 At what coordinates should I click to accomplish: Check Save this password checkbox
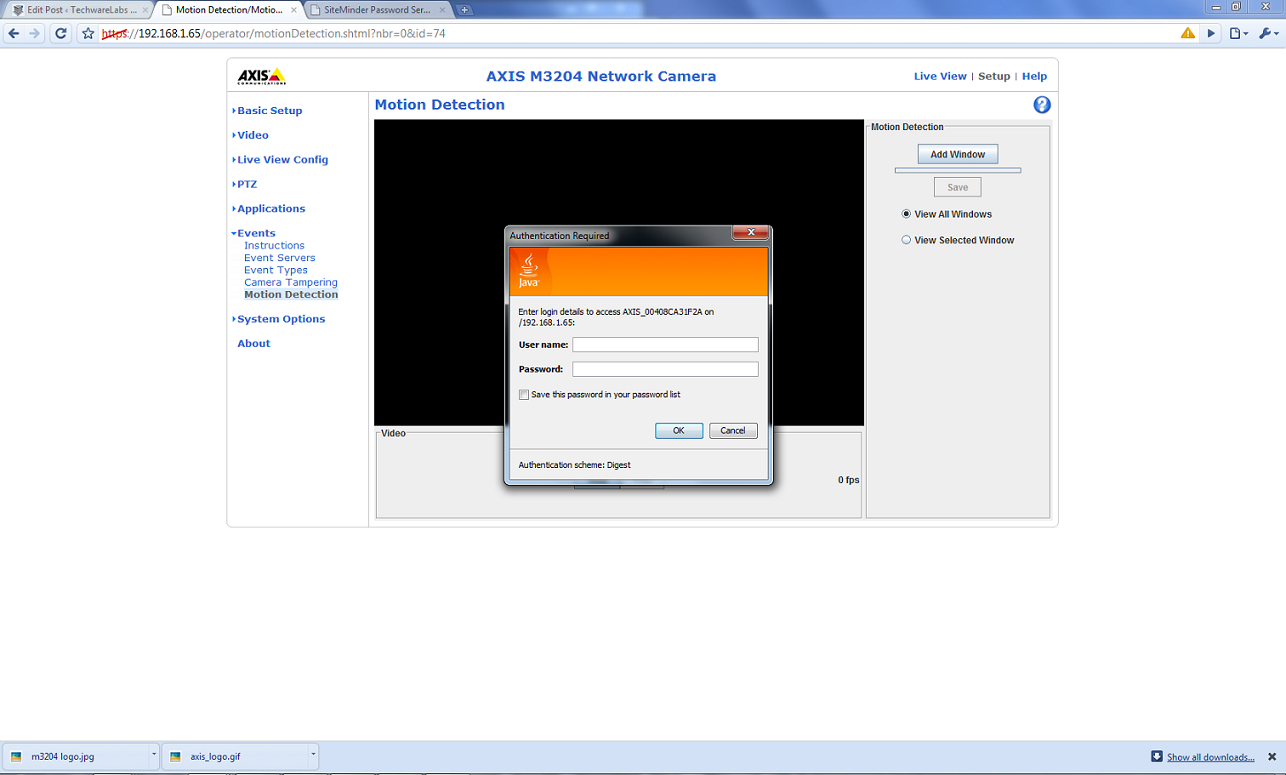click(x=524, y=395)
